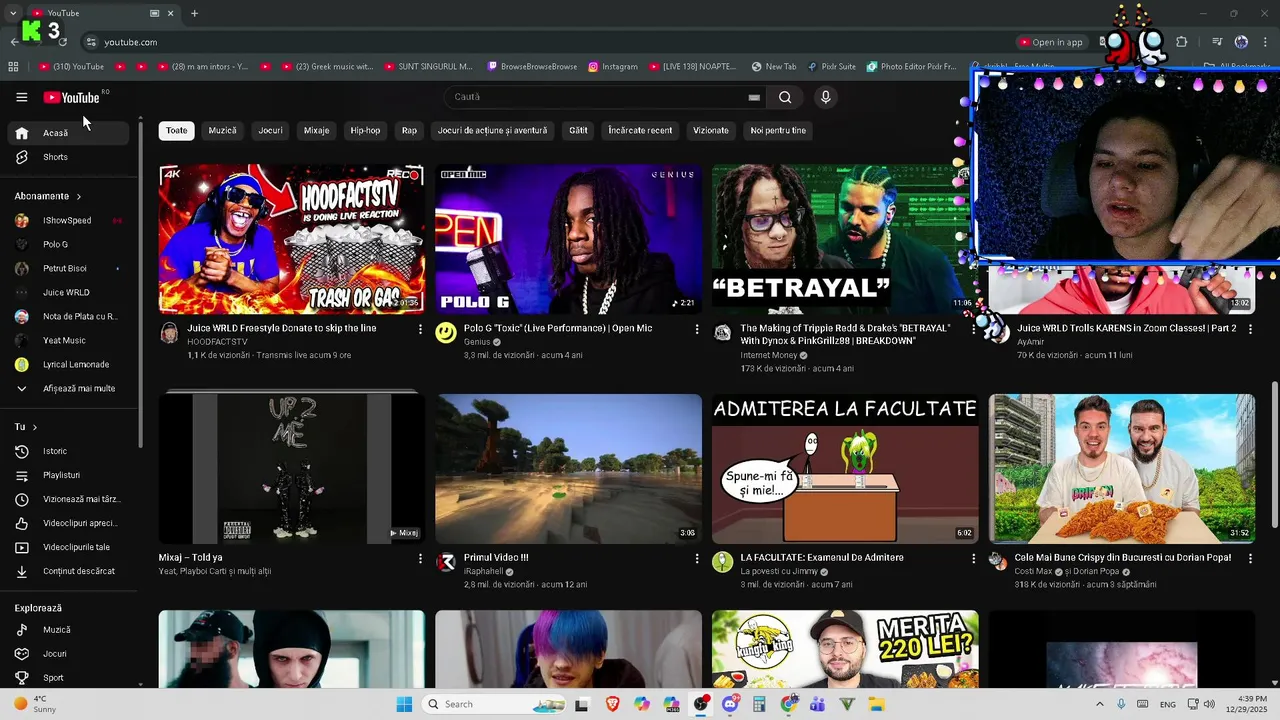Open Instagram bookmark

613,67
